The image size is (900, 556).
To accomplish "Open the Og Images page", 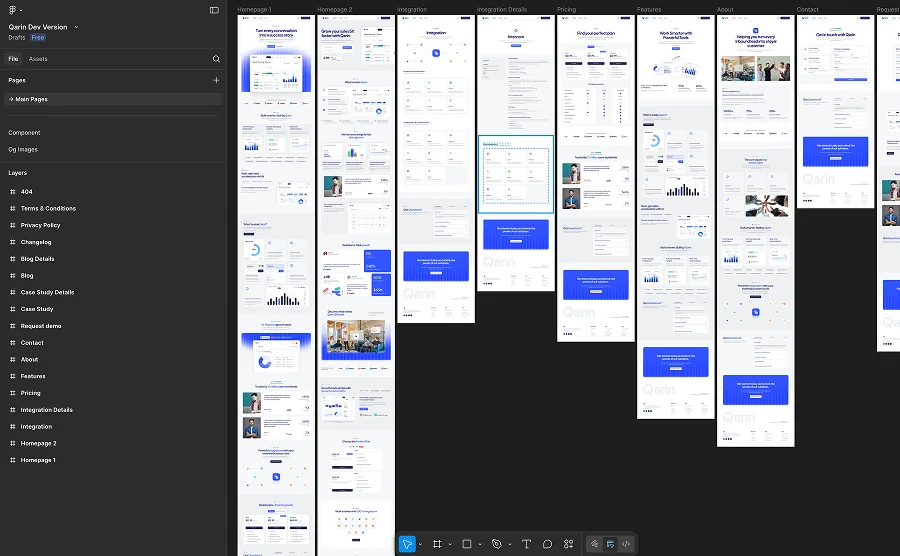I will tap(23, 149).
